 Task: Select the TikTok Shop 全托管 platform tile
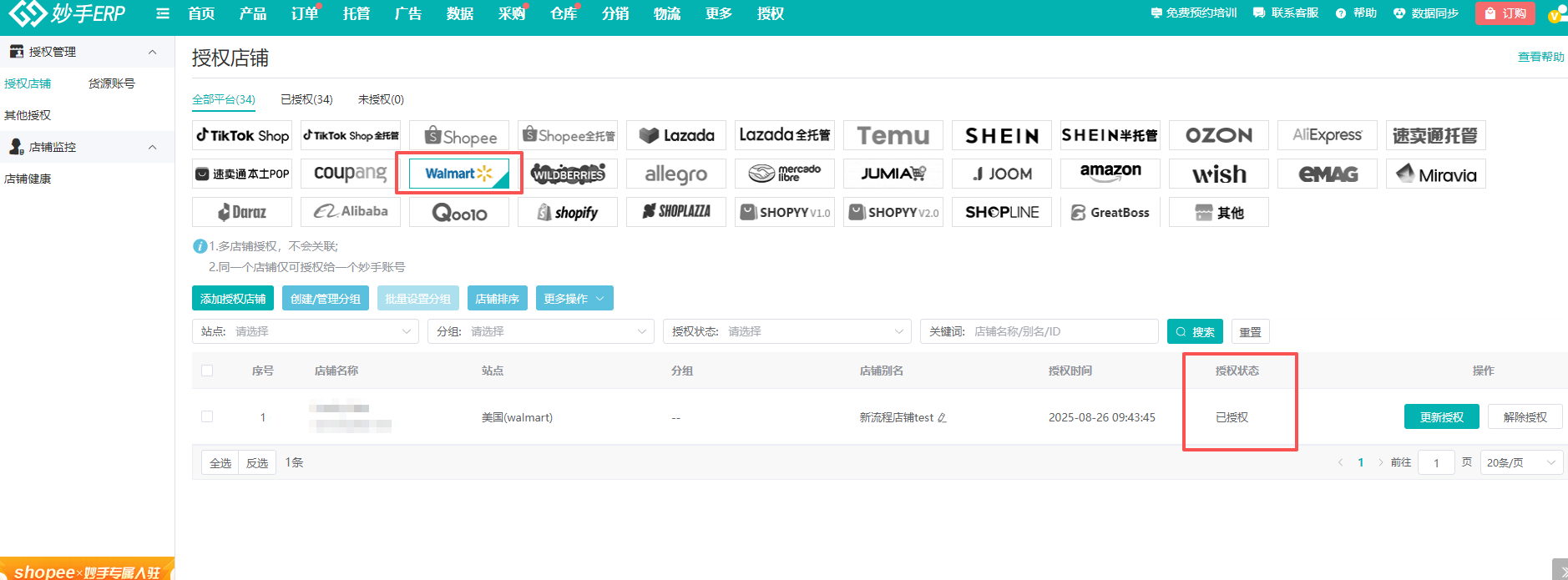coord(351,135)
